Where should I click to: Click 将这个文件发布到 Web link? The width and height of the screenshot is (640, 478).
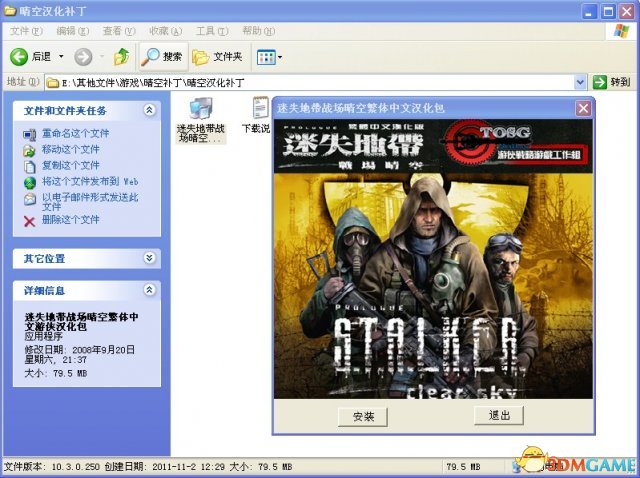90,182
